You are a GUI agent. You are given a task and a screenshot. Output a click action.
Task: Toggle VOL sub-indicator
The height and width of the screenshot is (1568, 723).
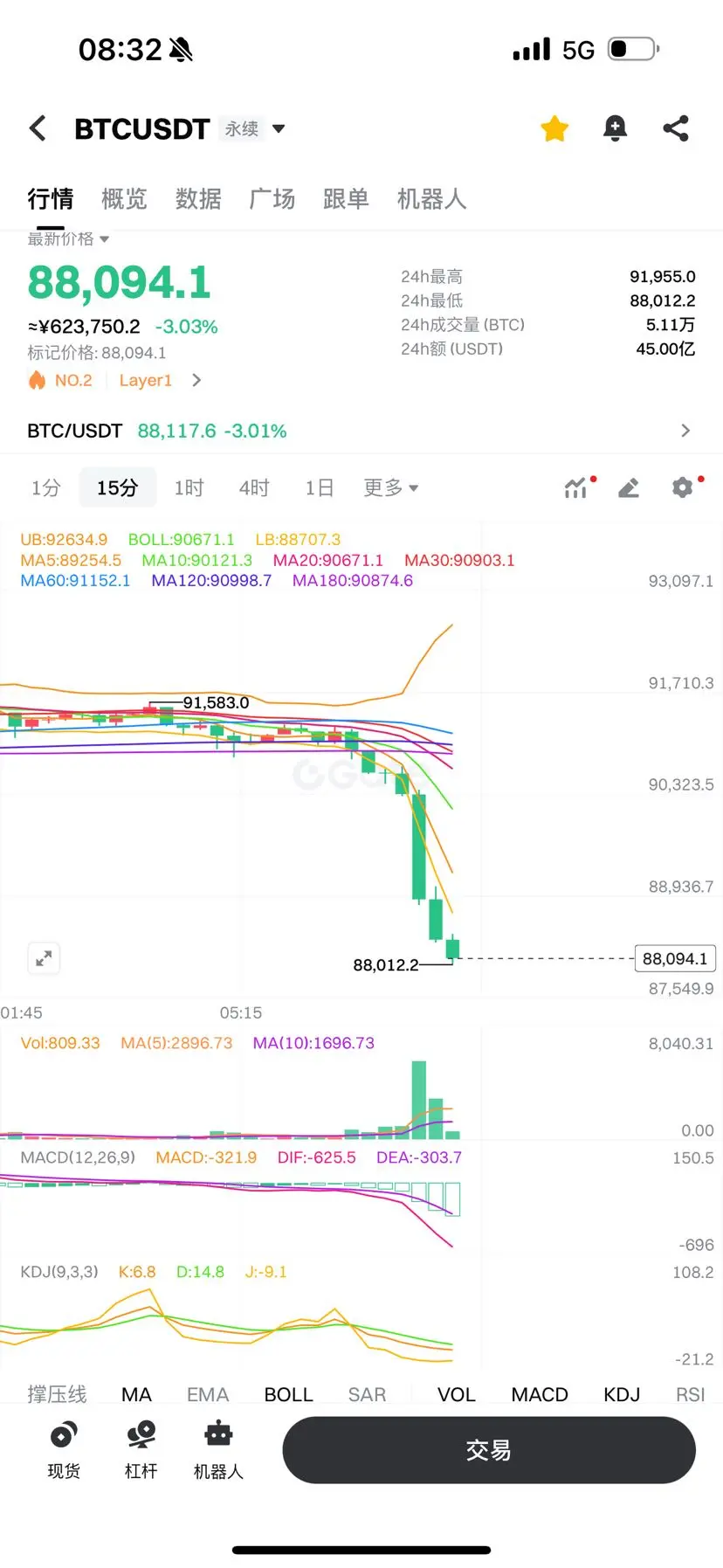tap(457, 1394)
